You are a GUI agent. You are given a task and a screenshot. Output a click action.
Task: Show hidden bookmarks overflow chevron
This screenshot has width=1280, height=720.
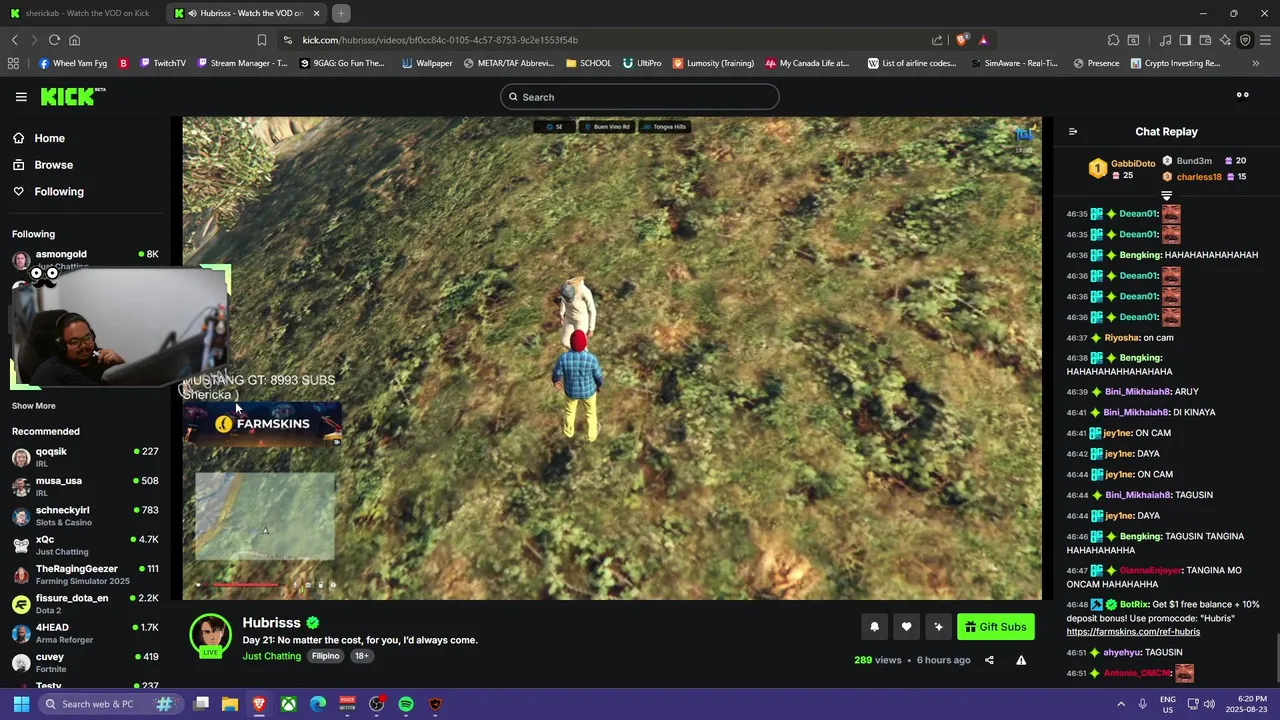tap(1256, 63)
